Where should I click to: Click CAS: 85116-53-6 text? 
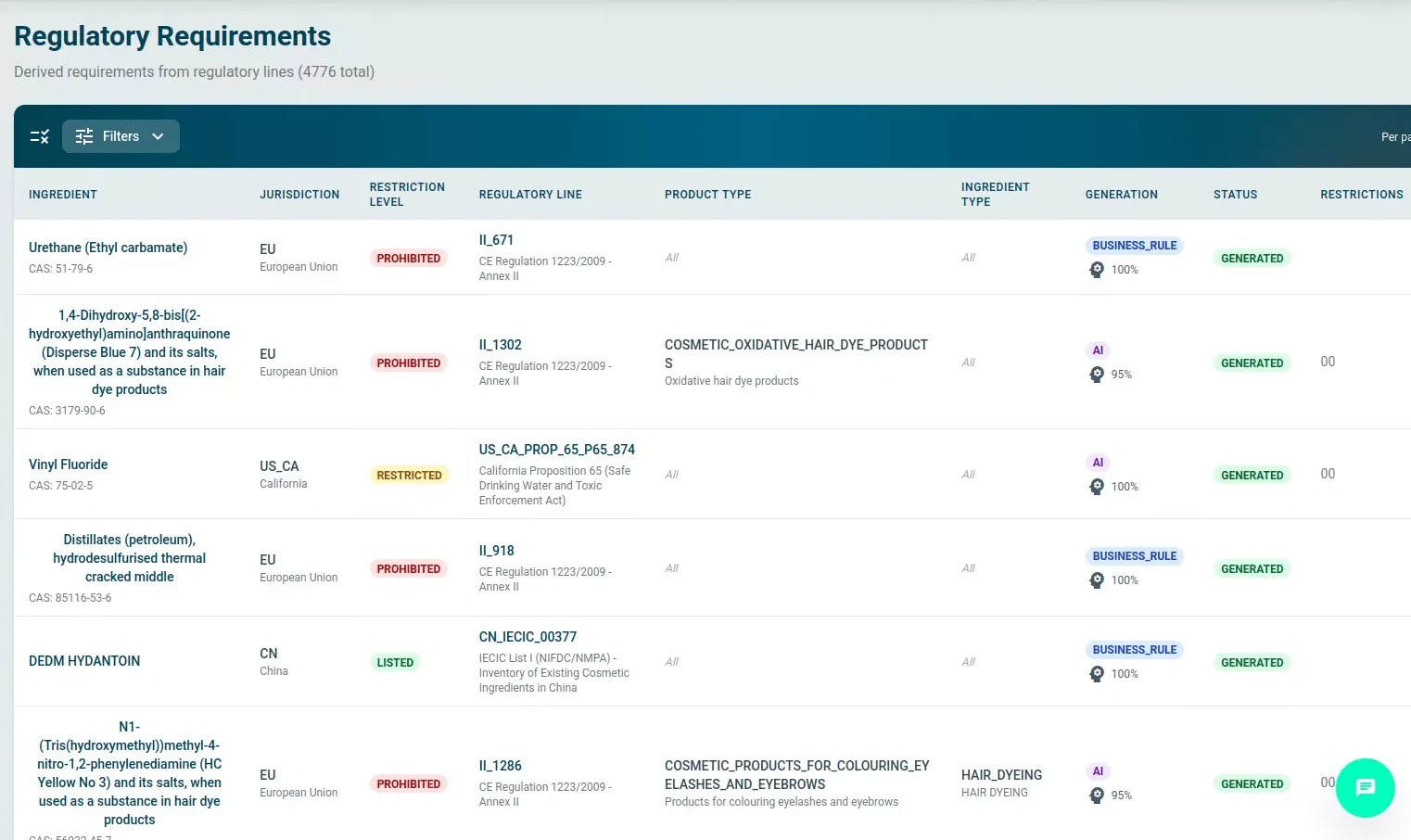[x=70, y=598]
